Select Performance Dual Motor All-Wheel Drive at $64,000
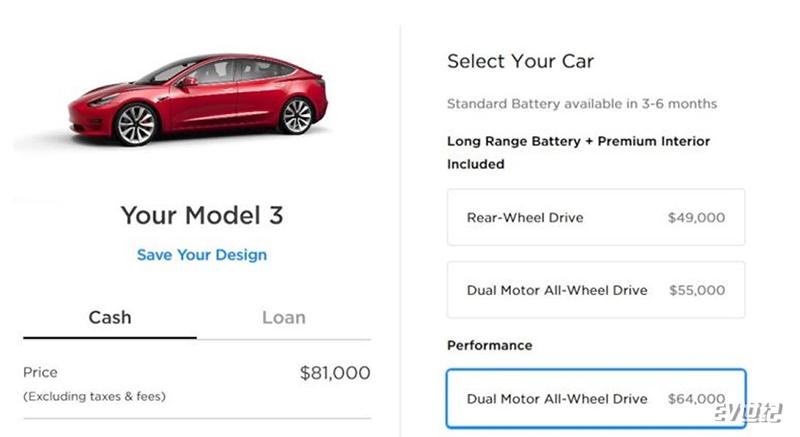Viewport: 800px width, 437px height. tap(596, 399)
